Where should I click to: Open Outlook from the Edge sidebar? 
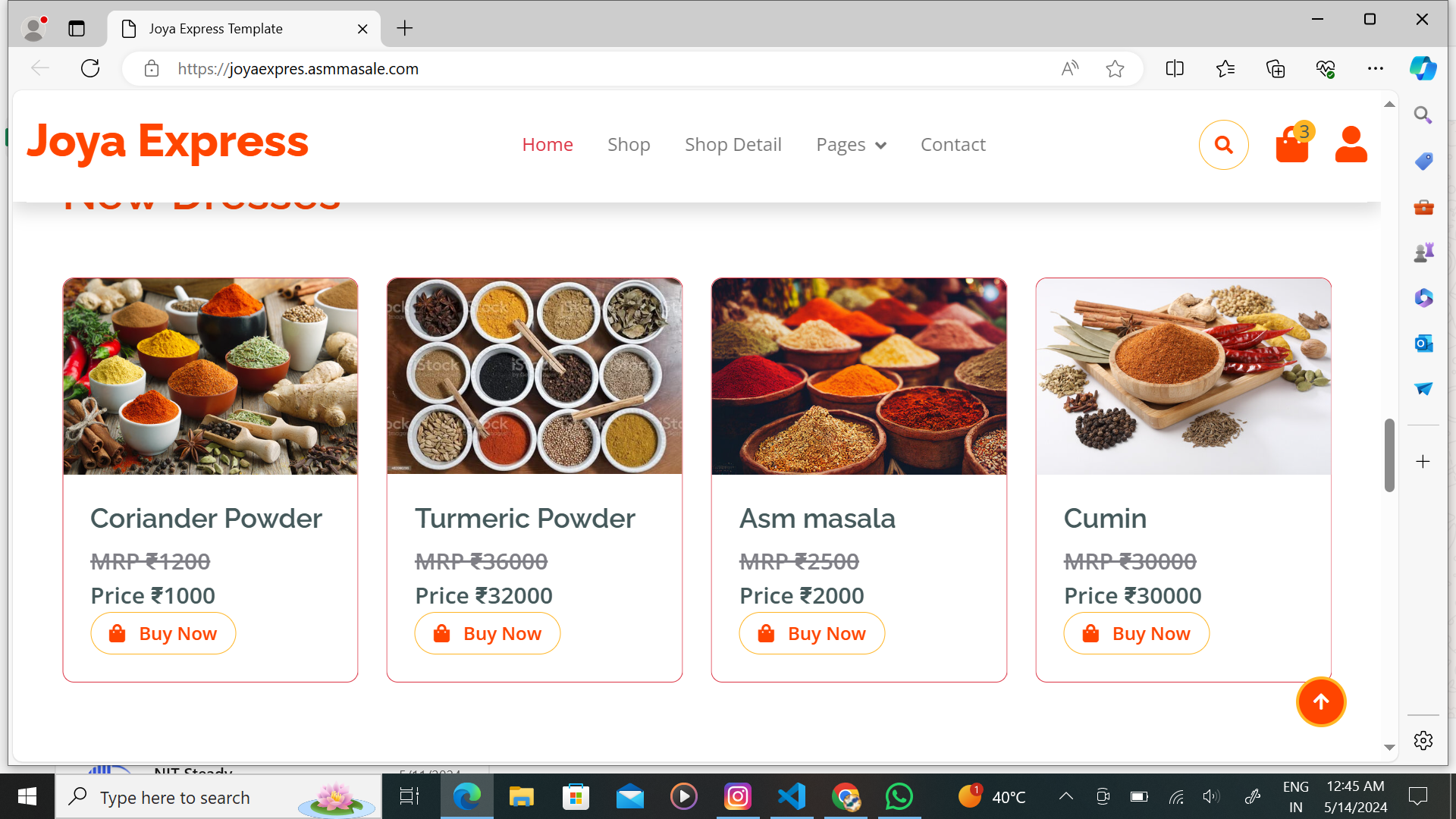tap(1423, 344)
